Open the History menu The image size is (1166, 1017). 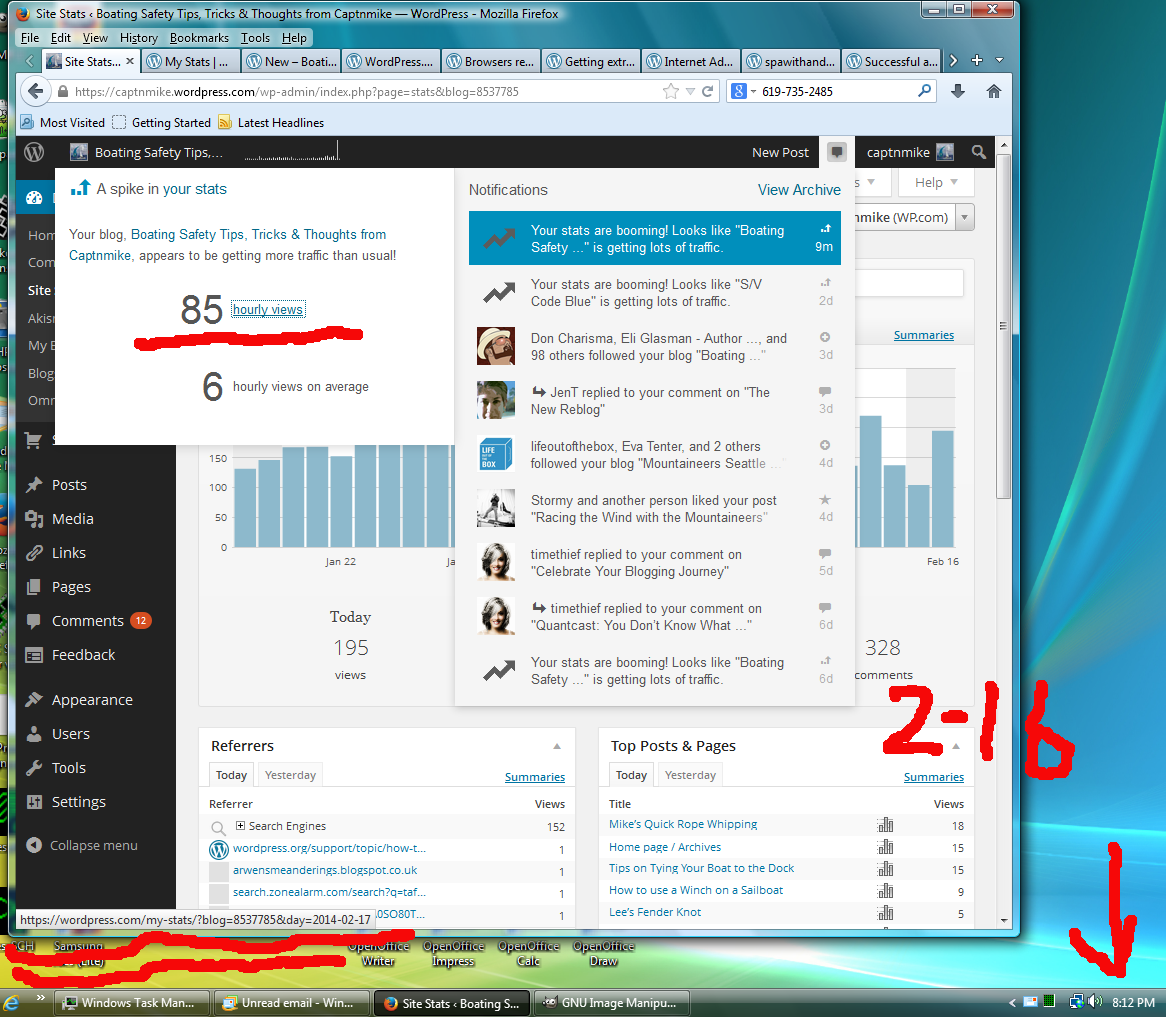tap(138, 38)
